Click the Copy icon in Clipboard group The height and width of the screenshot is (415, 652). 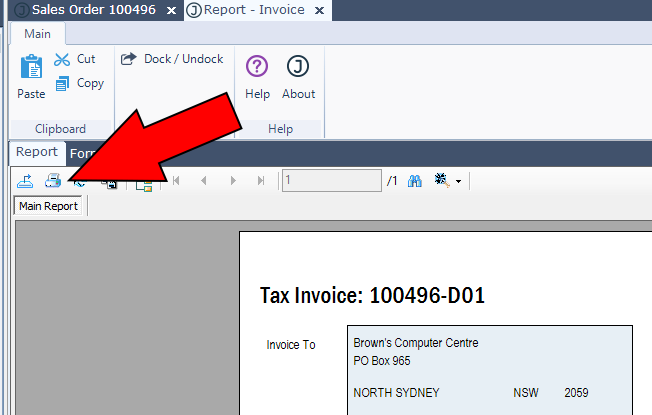tap(63, 84)
